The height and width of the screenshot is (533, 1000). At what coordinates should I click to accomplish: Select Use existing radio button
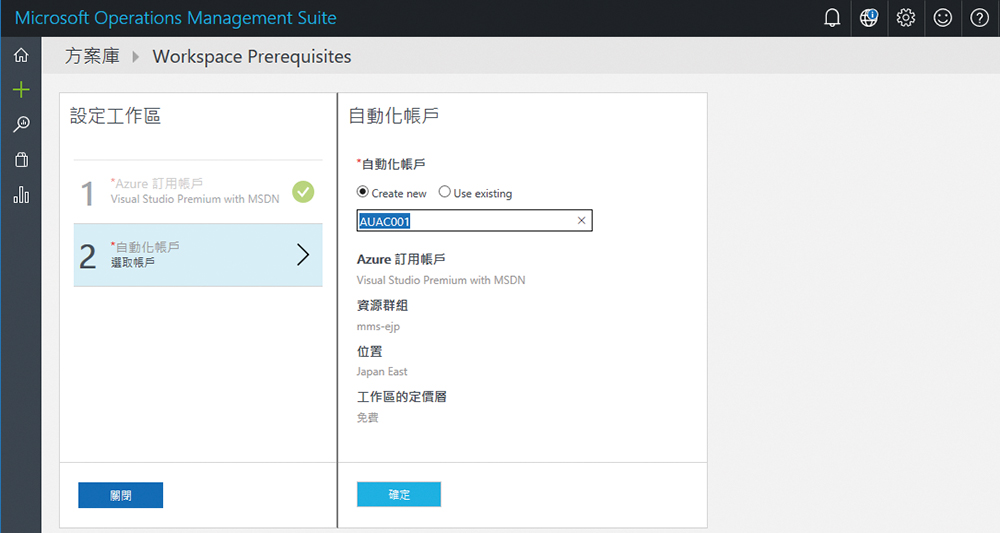click(x=445, y=192)
